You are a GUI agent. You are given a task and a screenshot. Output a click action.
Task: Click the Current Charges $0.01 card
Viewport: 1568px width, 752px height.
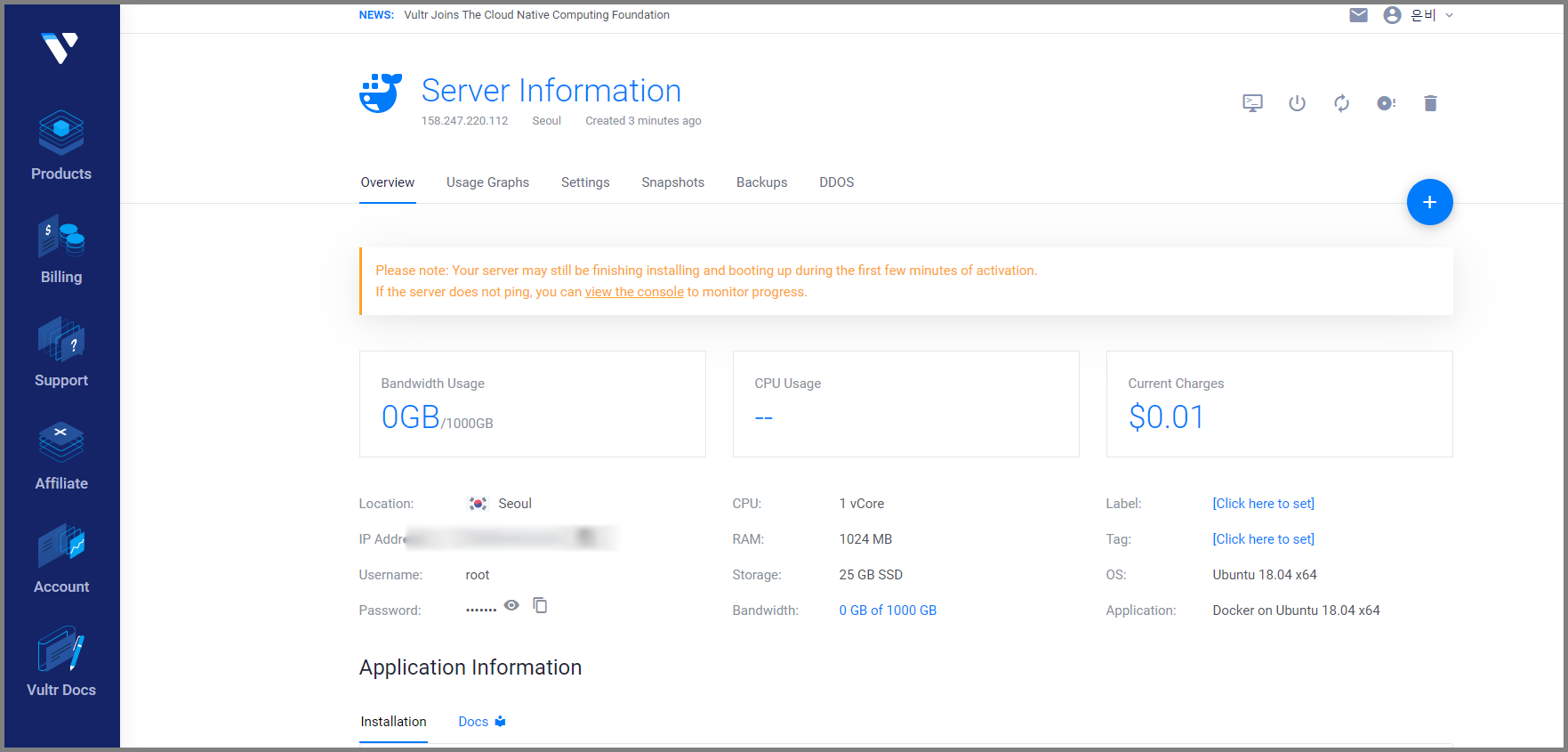1279,404
